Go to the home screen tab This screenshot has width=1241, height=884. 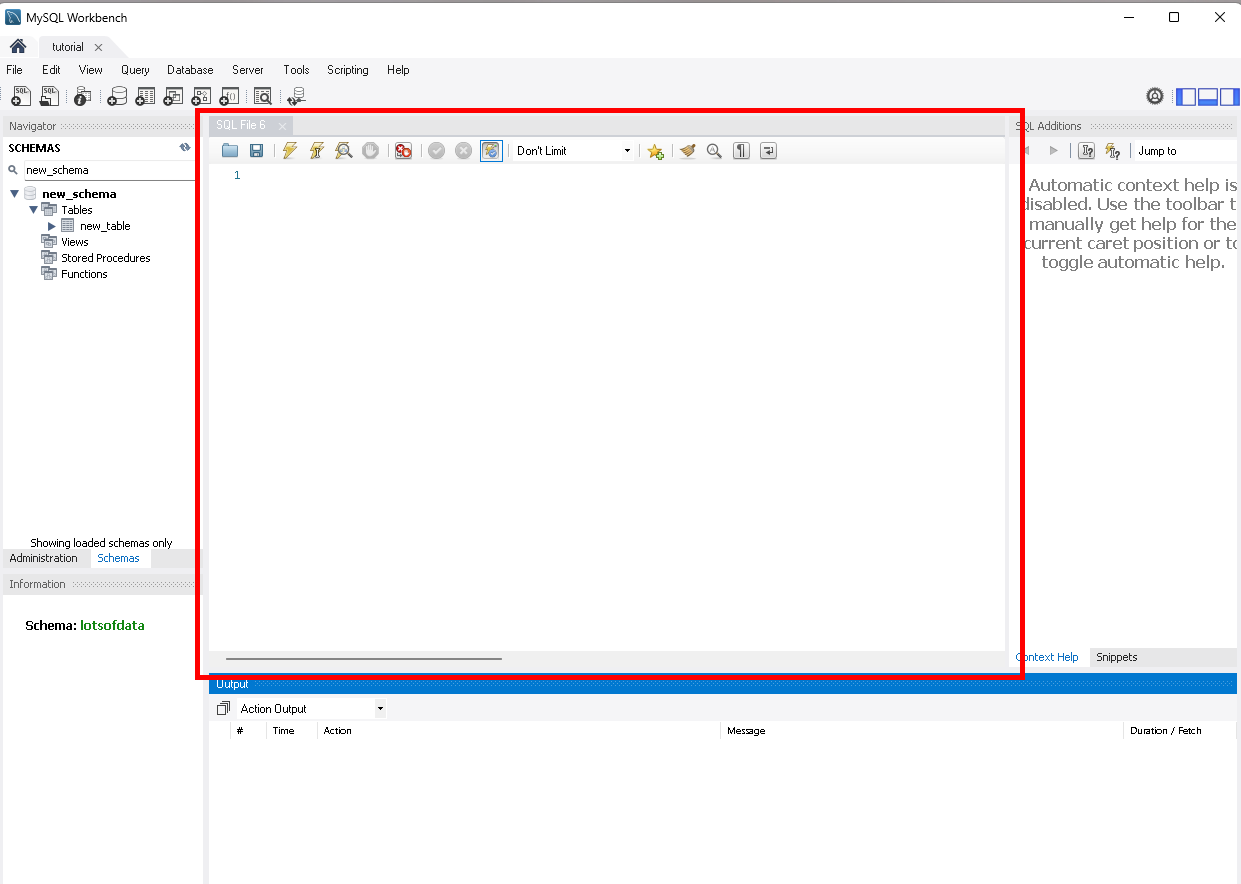pyautogui.click(x=18, y=47)
